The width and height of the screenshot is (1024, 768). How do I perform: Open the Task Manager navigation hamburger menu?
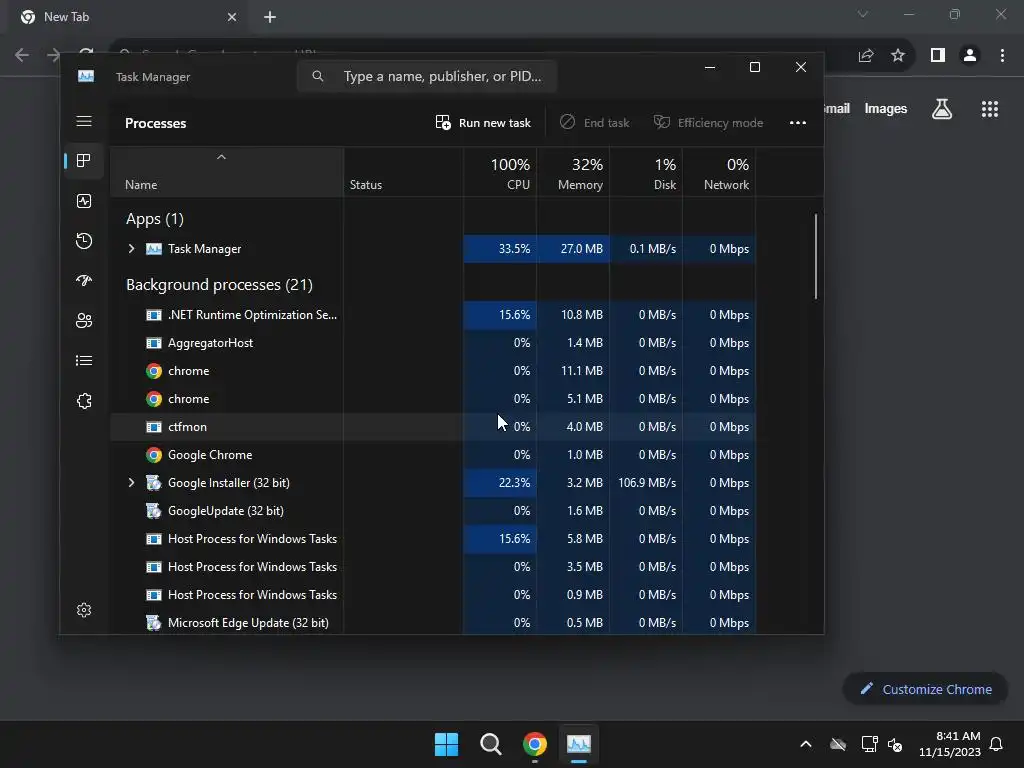pyautogui.click(x=84, y=121)
